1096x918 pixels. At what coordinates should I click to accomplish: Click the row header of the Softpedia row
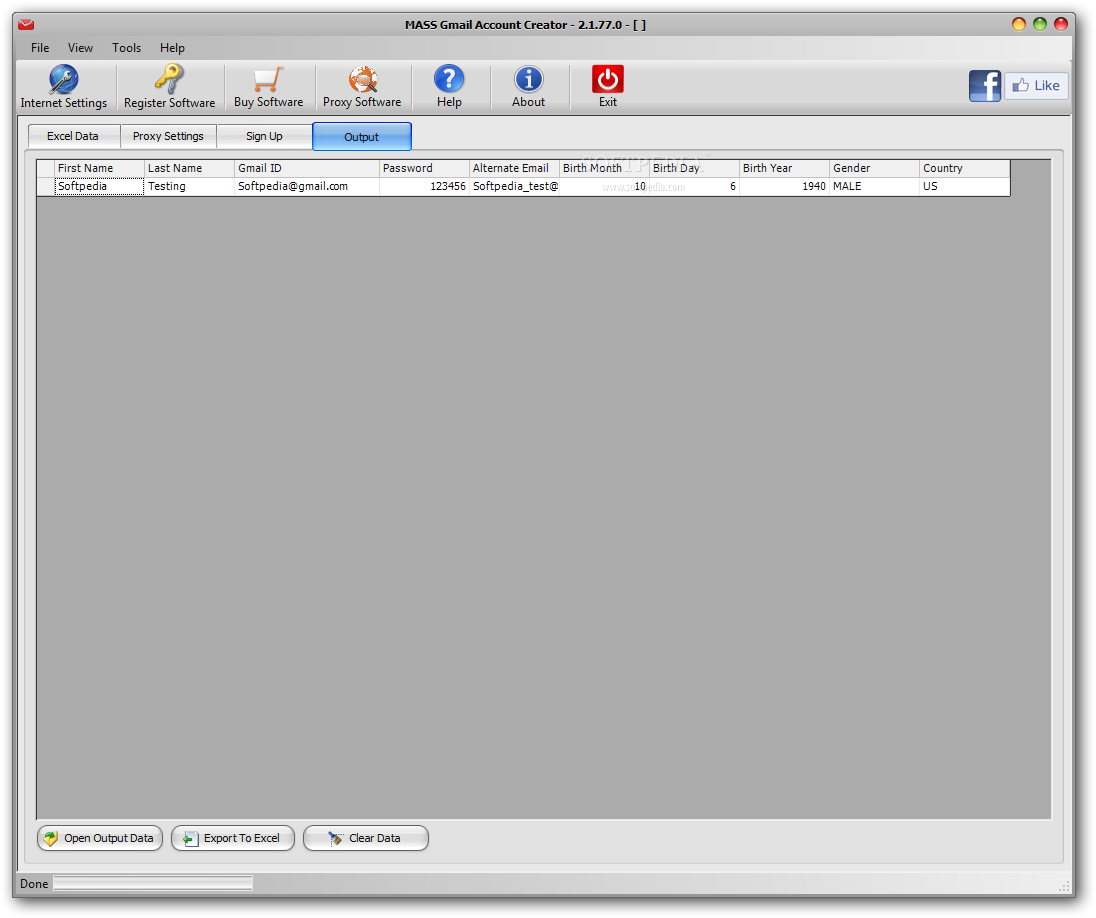[45, 187]
